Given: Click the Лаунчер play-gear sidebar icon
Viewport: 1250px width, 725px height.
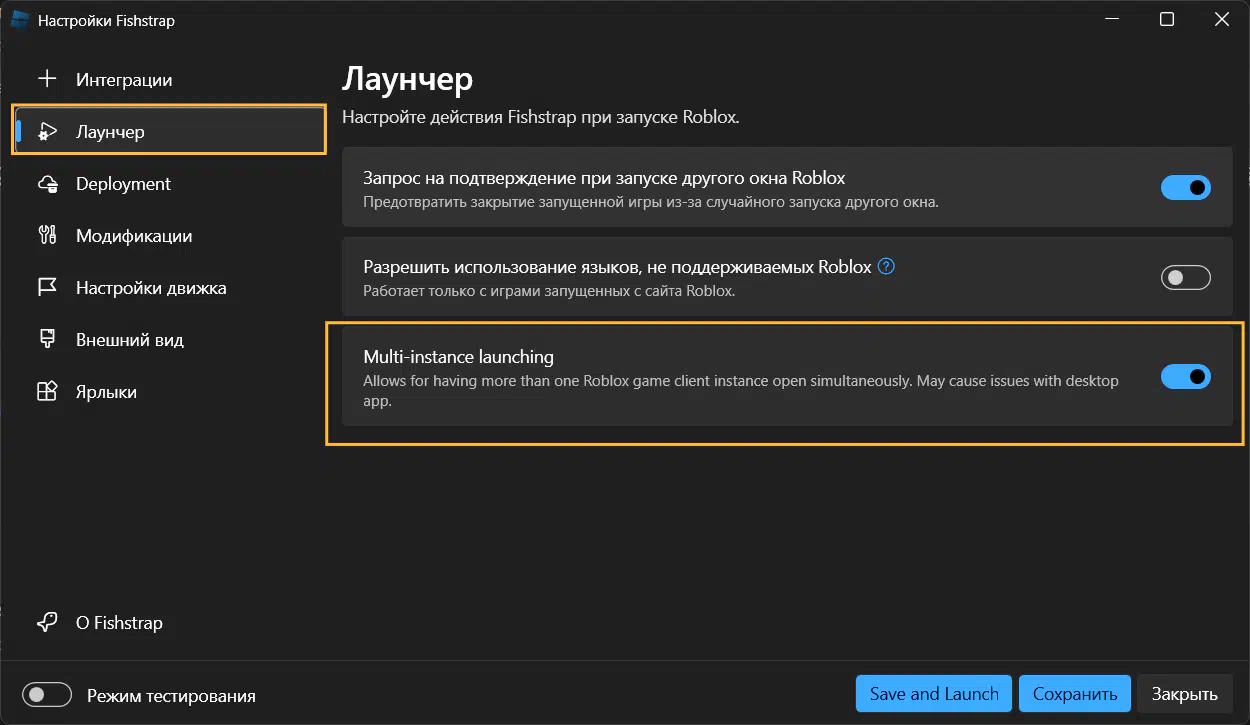Looking at the screenshot, I should point(47,132).
